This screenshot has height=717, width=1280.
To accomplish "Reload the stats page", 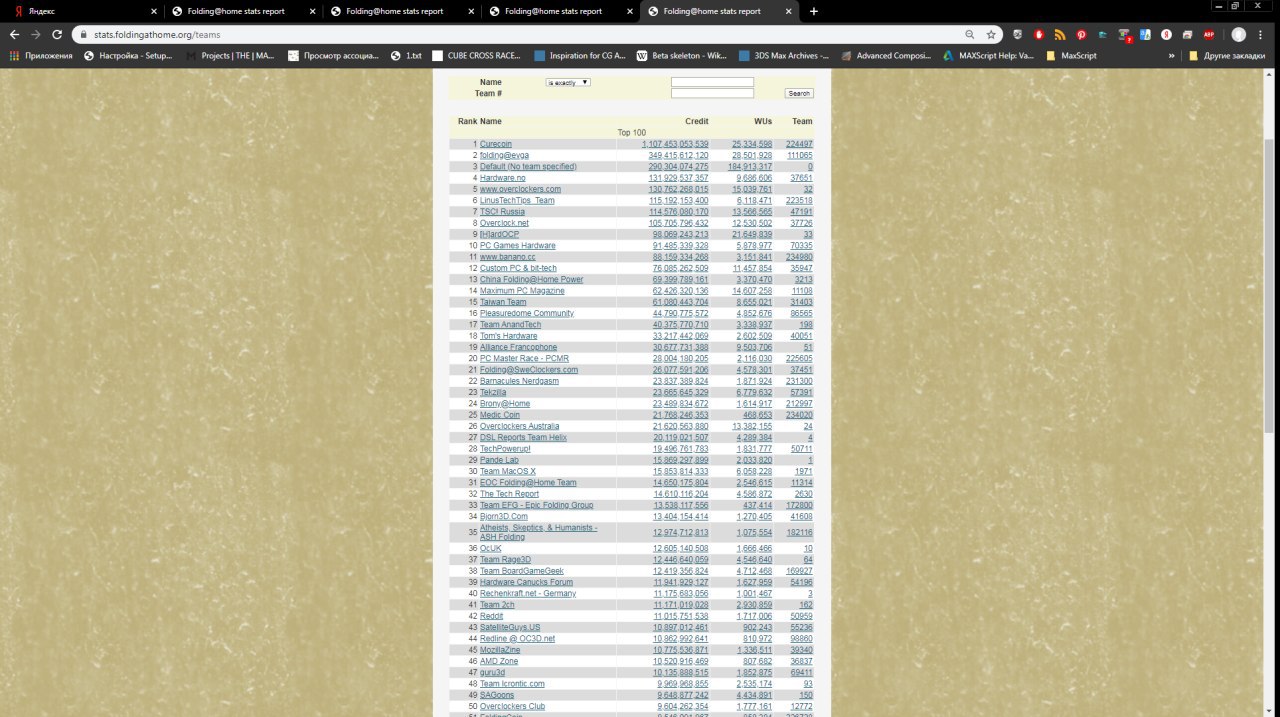I will tap(56, 34).
